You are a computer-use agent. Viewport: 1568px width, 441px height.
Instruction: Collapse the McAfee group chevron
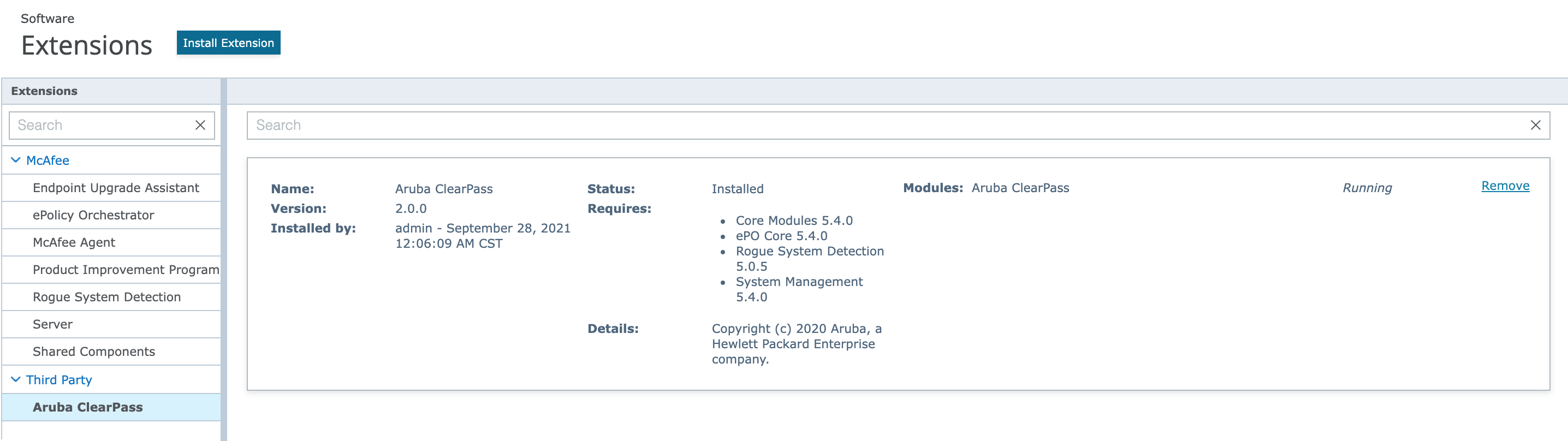pos(16,160)
